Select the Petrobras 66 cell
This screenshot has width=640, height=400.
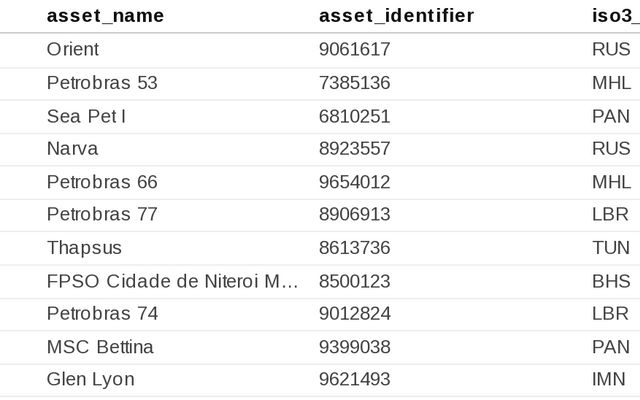click(x=102, y=182)
